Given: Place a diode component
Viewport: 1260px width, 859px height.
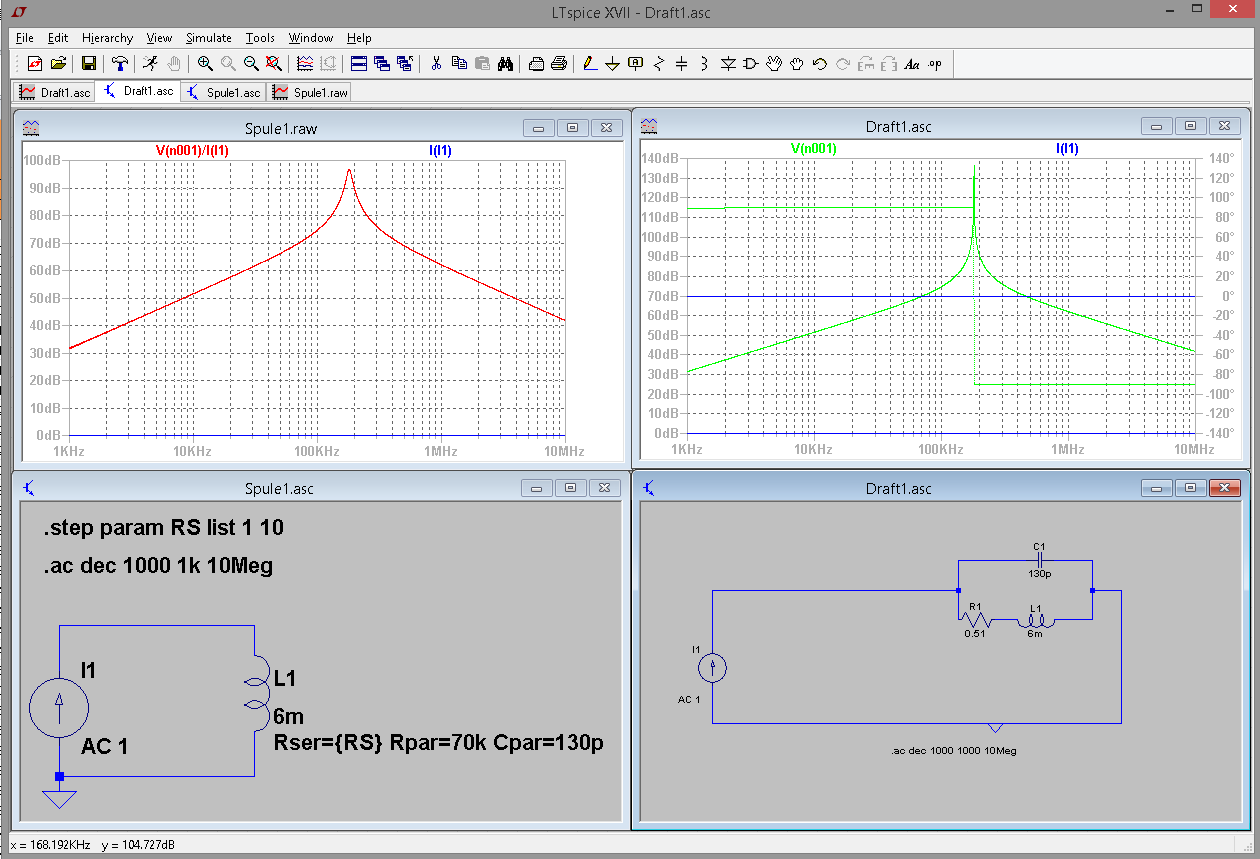Looking at the screenshot, I should pyautogui.click(x=728, y=64).
